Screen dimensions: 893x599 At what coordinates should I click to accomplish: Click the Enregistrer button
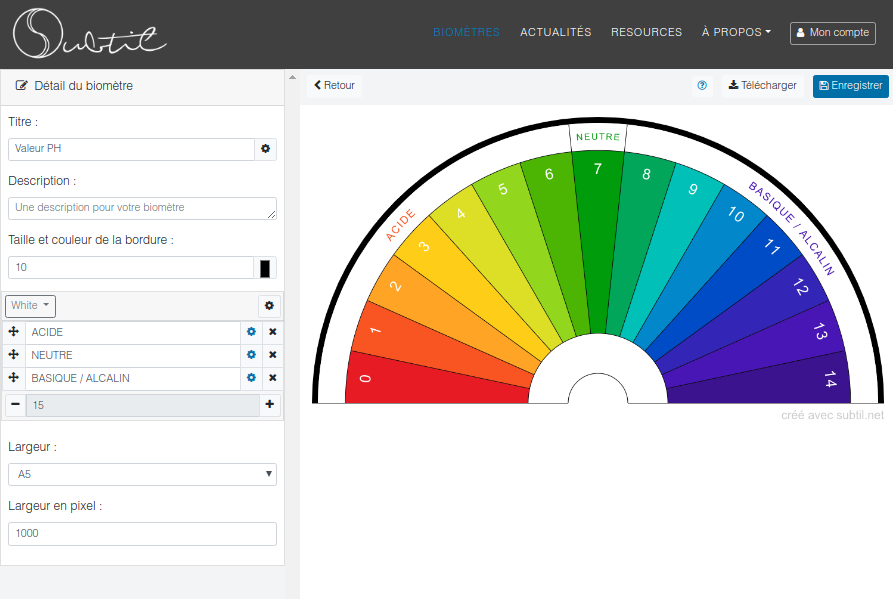pyautogui.click(x=850, y=86)
